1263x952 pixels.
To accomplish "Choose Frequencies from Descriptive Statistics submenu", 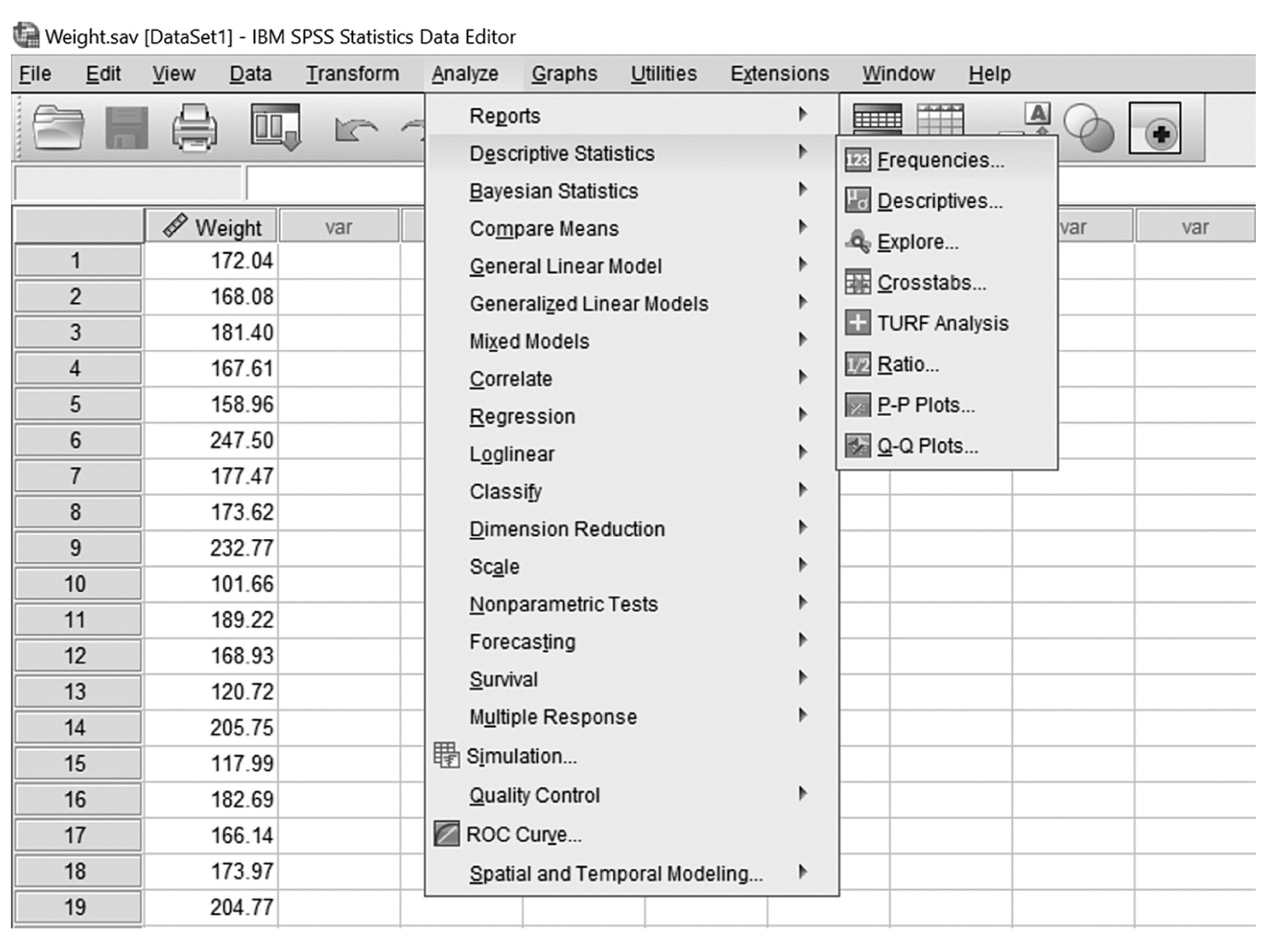I will 939,160.
